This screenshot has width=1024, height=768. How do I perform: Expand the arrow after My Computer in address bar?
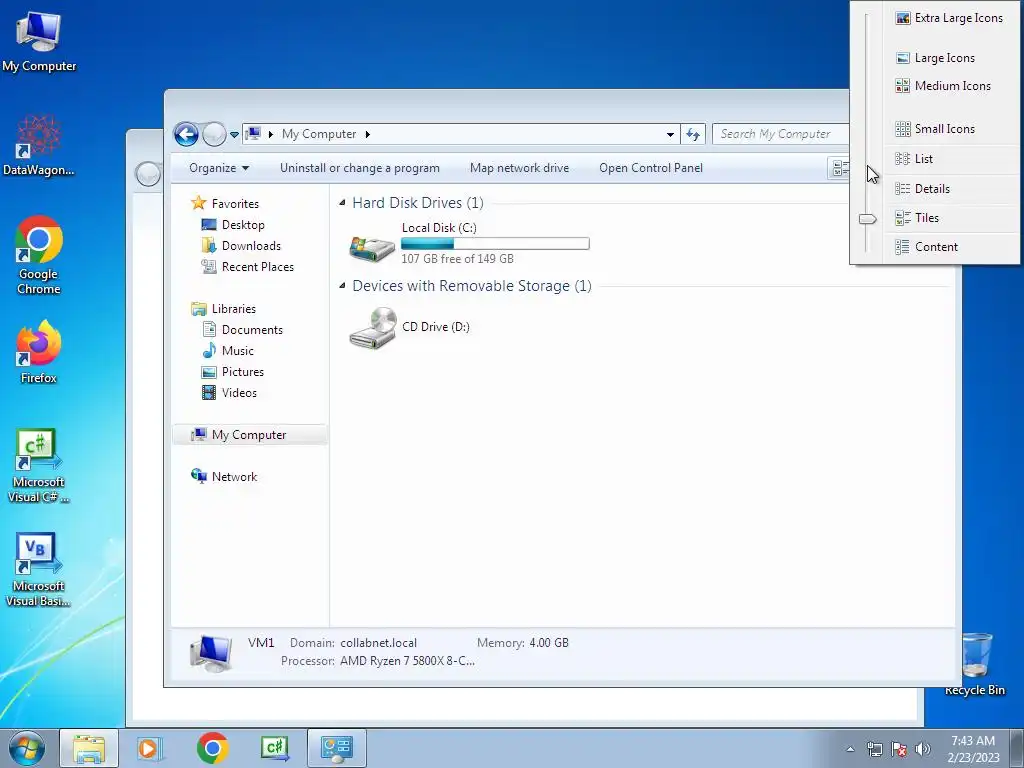pos(368,134)
